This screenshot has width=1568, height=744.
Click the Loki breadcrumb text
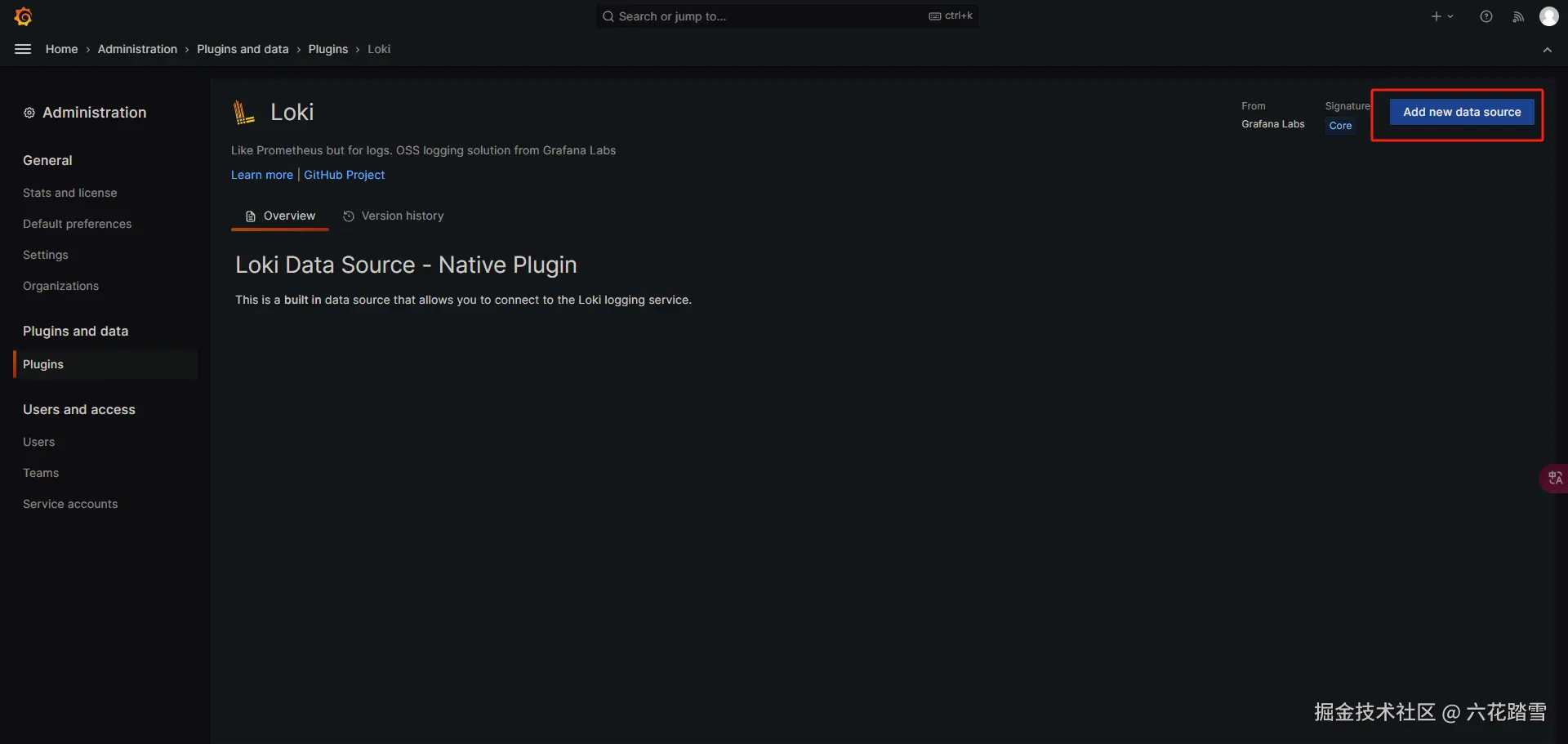tap(379, 49)
